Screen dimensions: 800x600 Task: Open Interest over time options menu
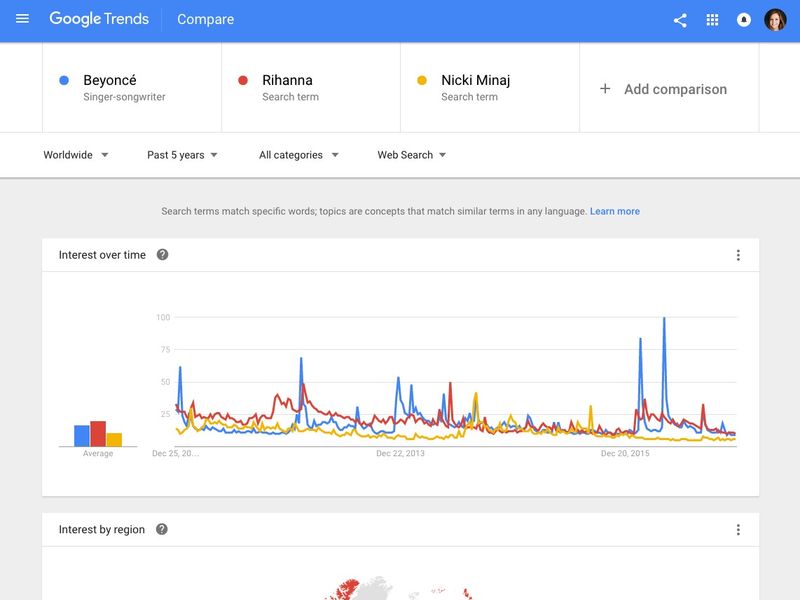point(738,255)
